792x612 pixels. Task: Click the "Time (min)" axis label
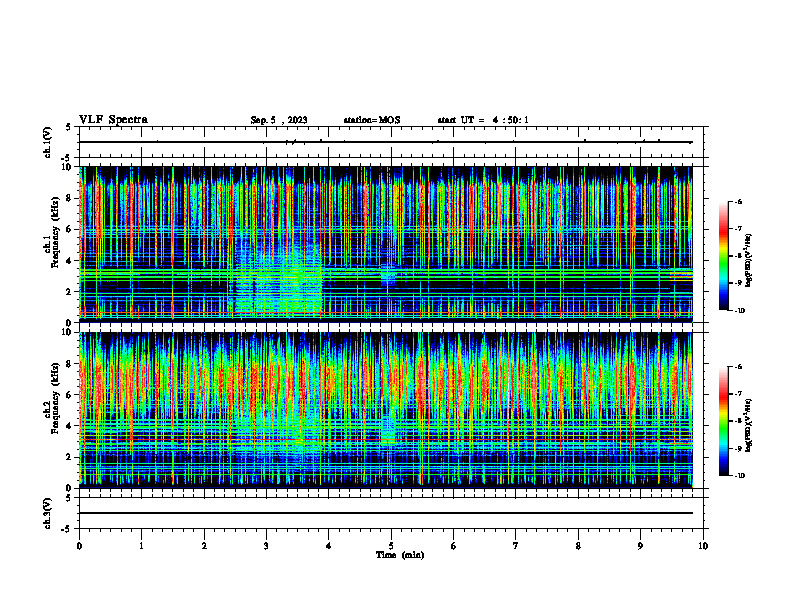[400, 555]
